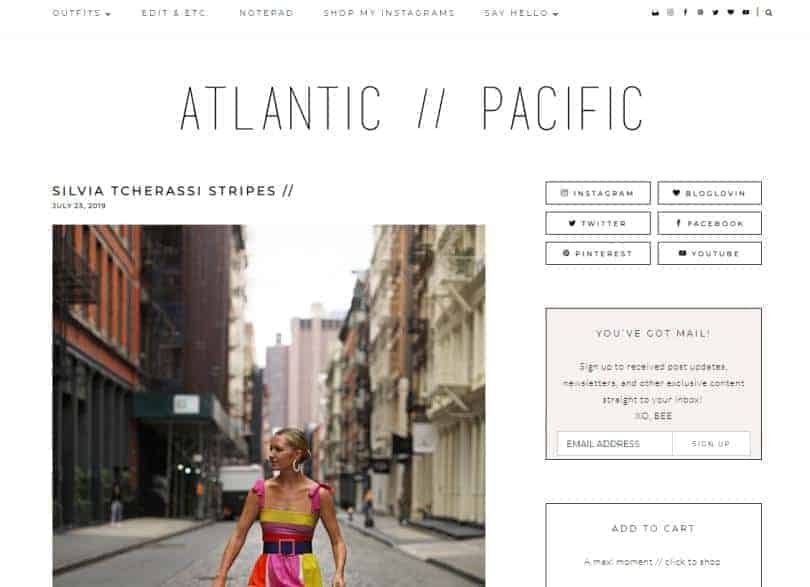
Task: Expand the Say Hello dropdown menu
Action: pos(521,13)
